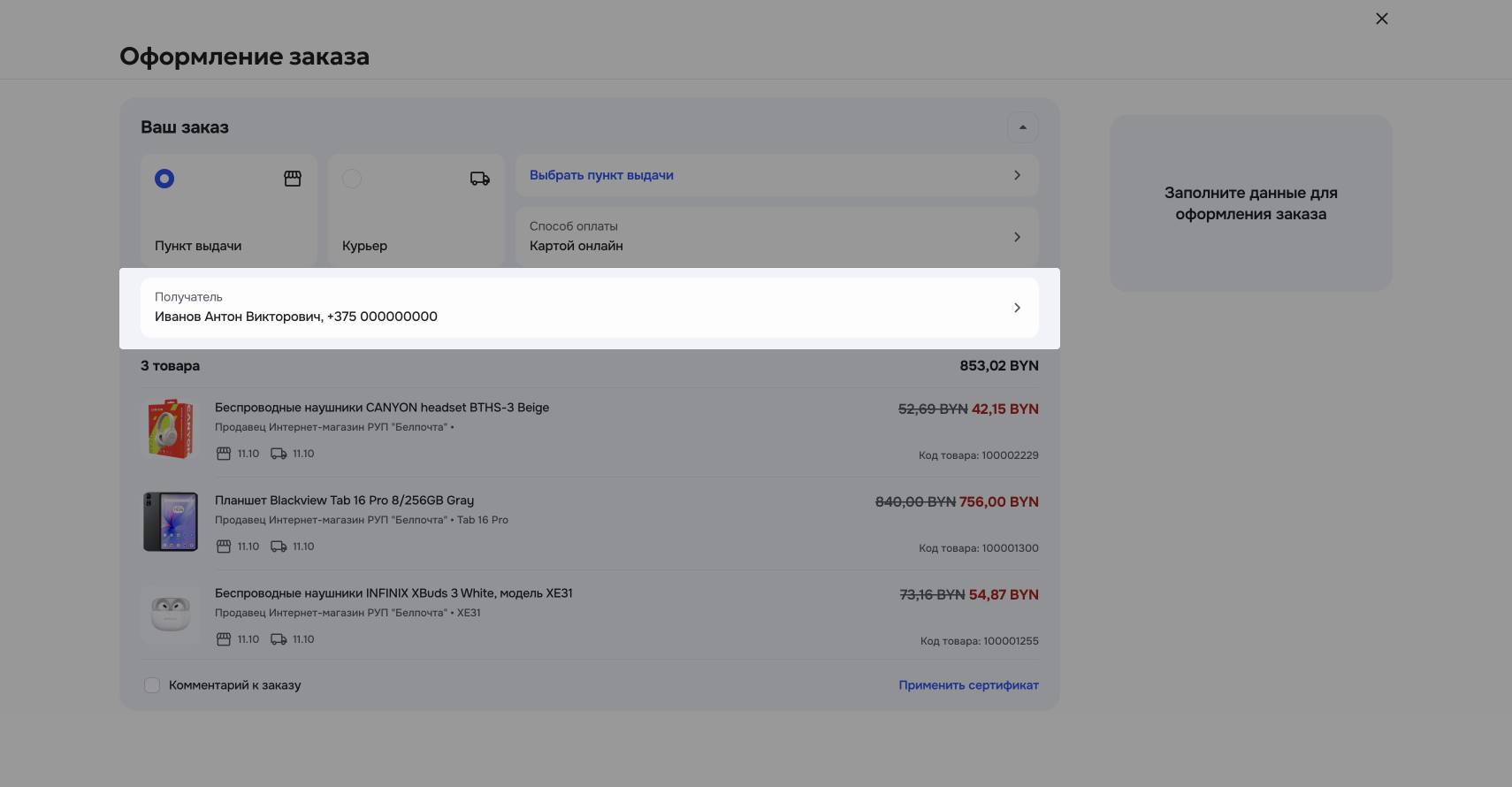This screenshot has width=1512, height=787.
Task: Click pickup store icon under Blackview tablet
Action: pos(224,546)
